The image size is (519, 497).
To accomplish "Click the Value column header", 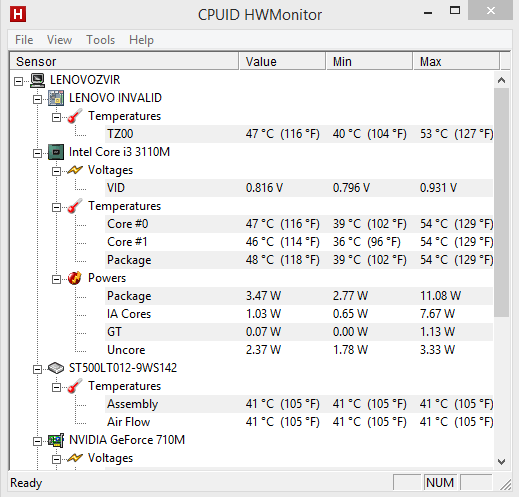I will coord(282,61).
